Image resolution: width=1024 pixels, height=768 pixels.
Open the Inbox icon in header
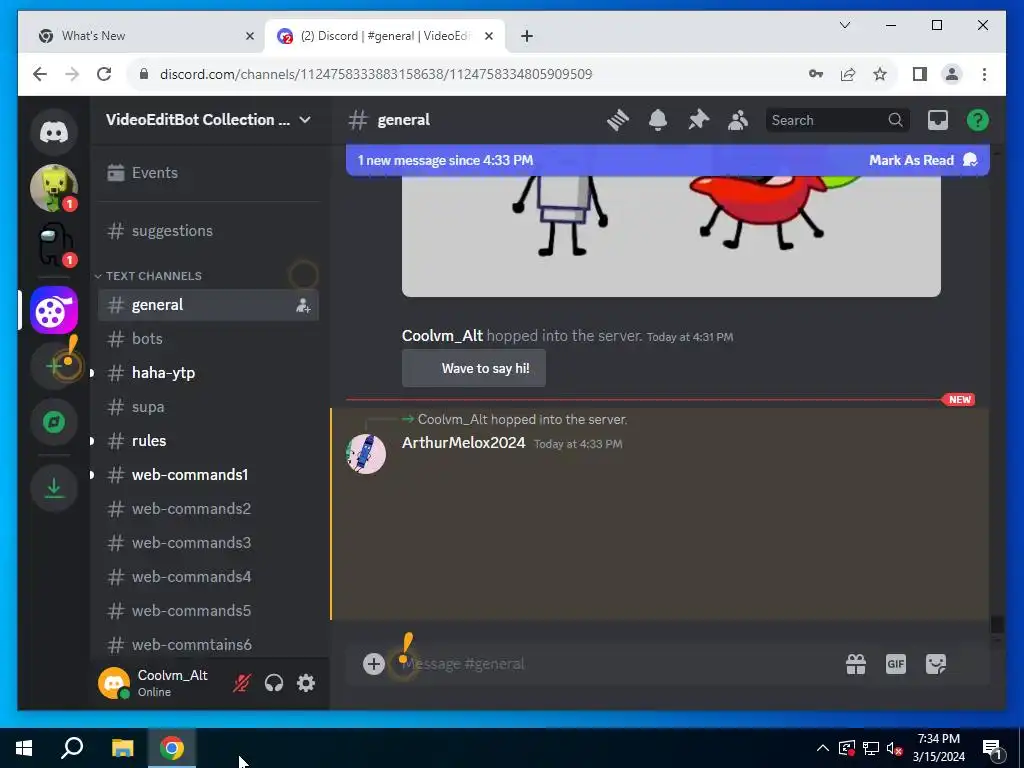click(938, 120)
